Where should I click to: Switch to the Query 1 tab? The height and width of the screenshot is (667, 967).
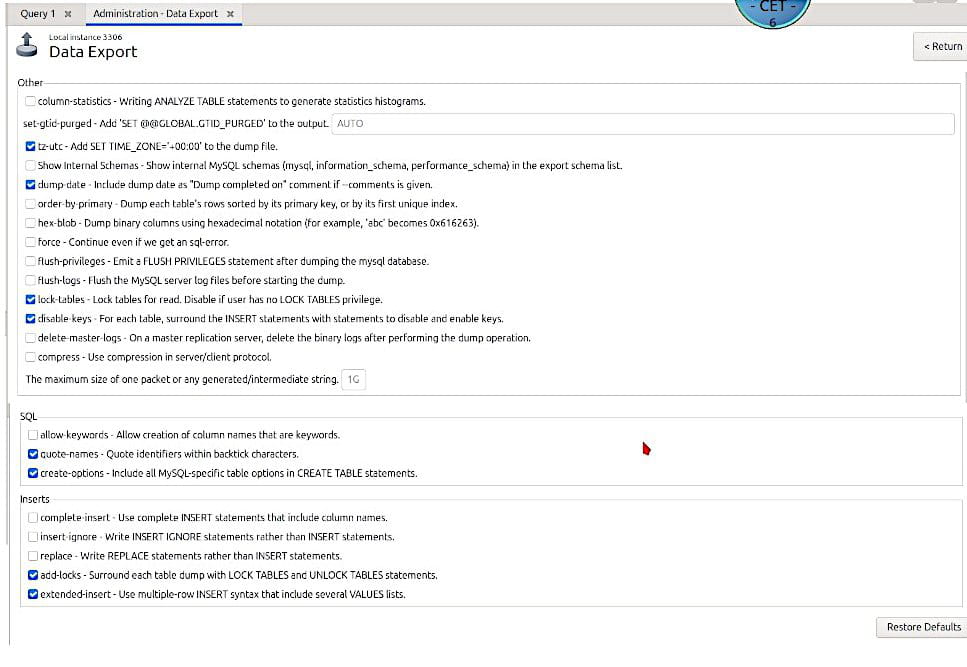pos(38,14)
